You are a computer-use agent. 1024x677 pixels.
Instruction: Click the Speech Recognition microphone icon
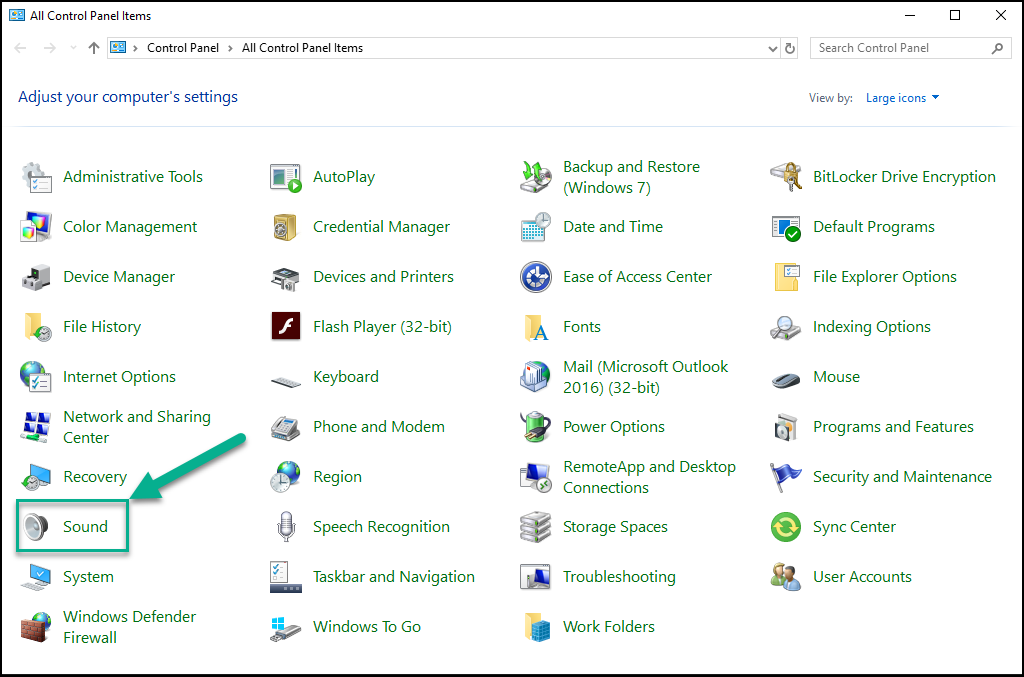tap(286, 527)
